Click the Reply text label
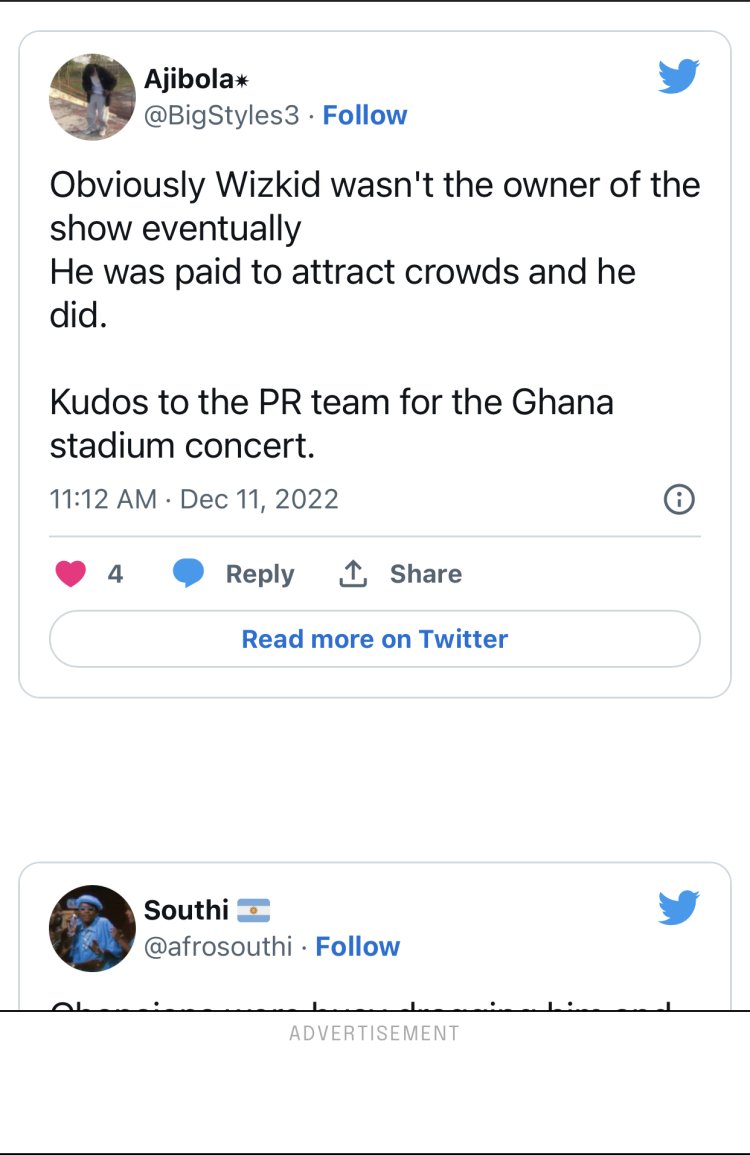 pyautogui.click(x=260, y=574)
